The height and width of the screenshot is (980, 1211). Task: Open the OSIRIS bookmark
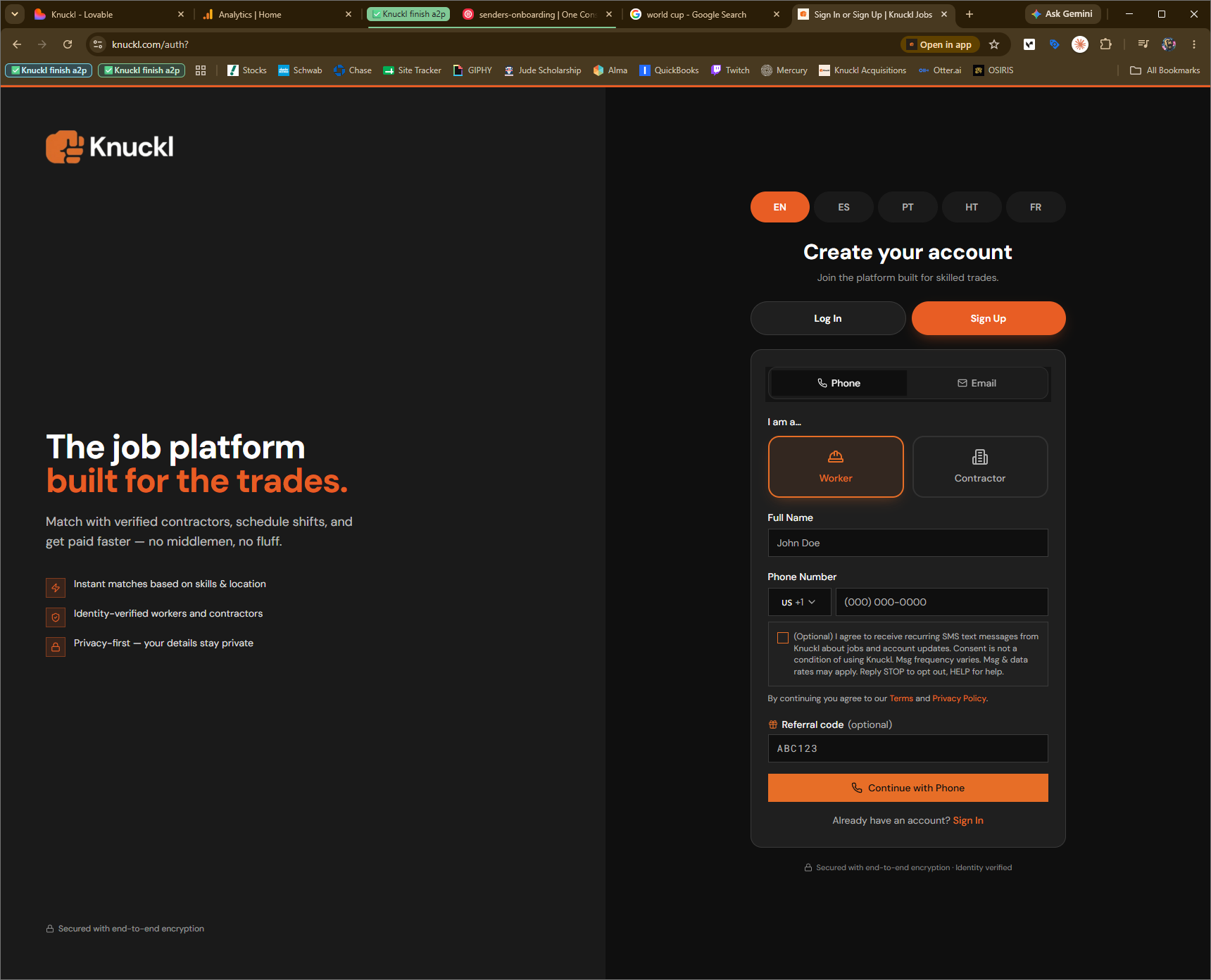993,70
